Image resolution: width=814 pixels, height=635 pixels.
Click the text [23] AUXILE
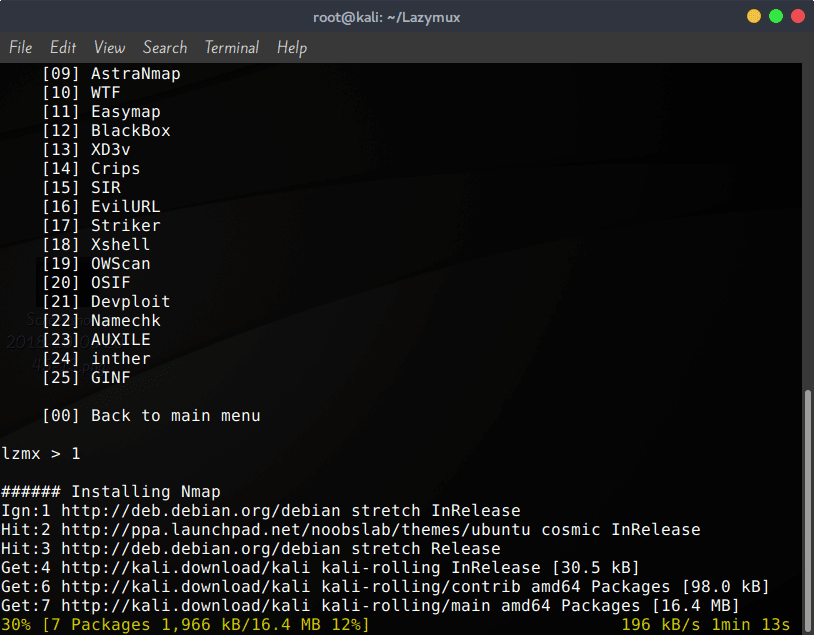click(x=97, y=340)
